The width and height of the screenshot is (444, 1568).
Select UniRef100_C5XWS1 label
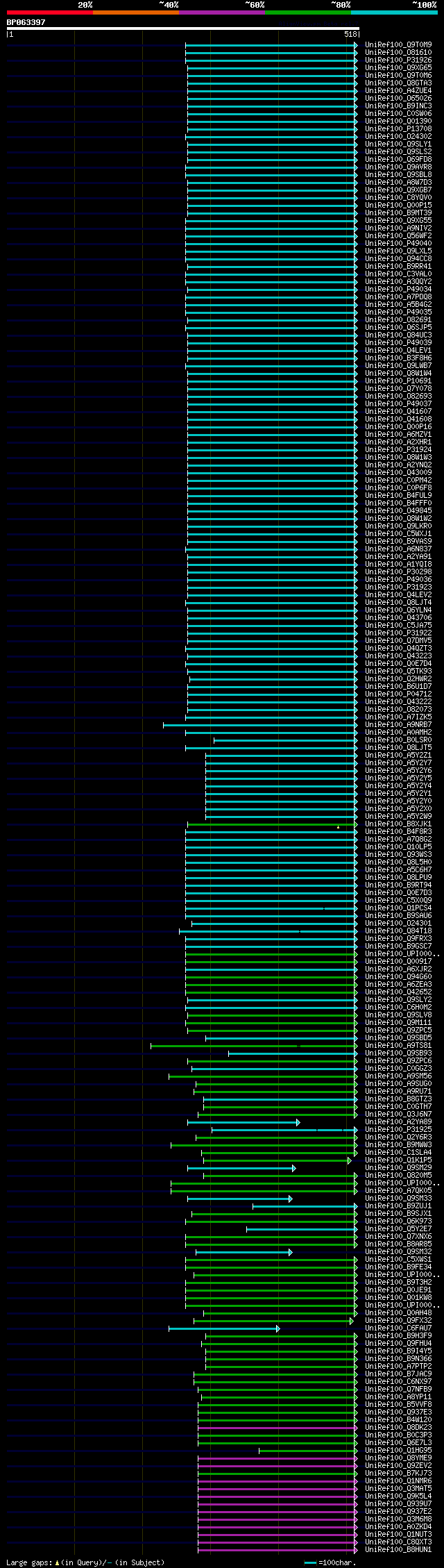(399, 1260)
